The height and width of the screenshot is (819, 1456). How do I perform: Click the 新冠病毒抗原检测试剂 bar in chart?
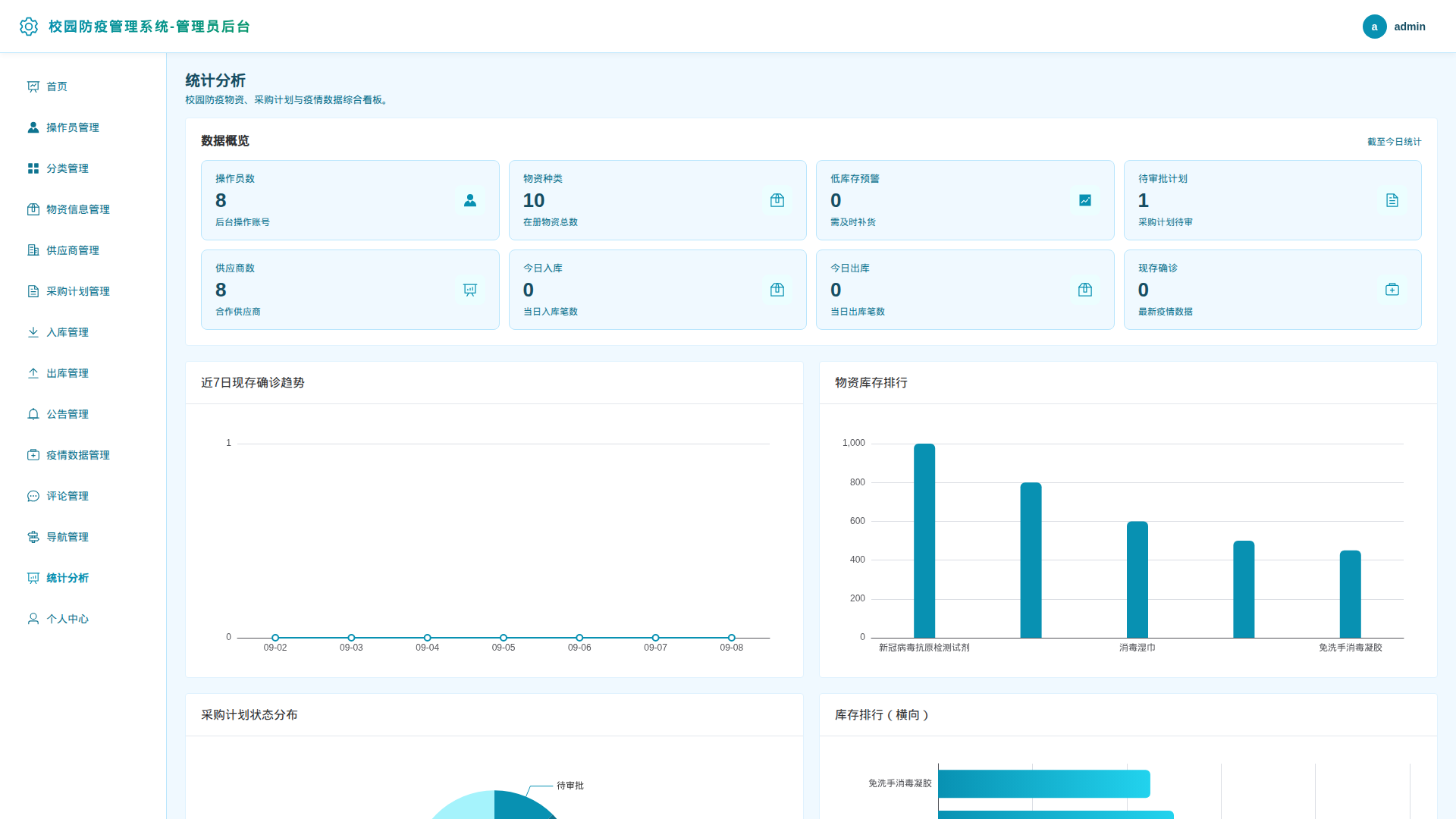(924, 541)
